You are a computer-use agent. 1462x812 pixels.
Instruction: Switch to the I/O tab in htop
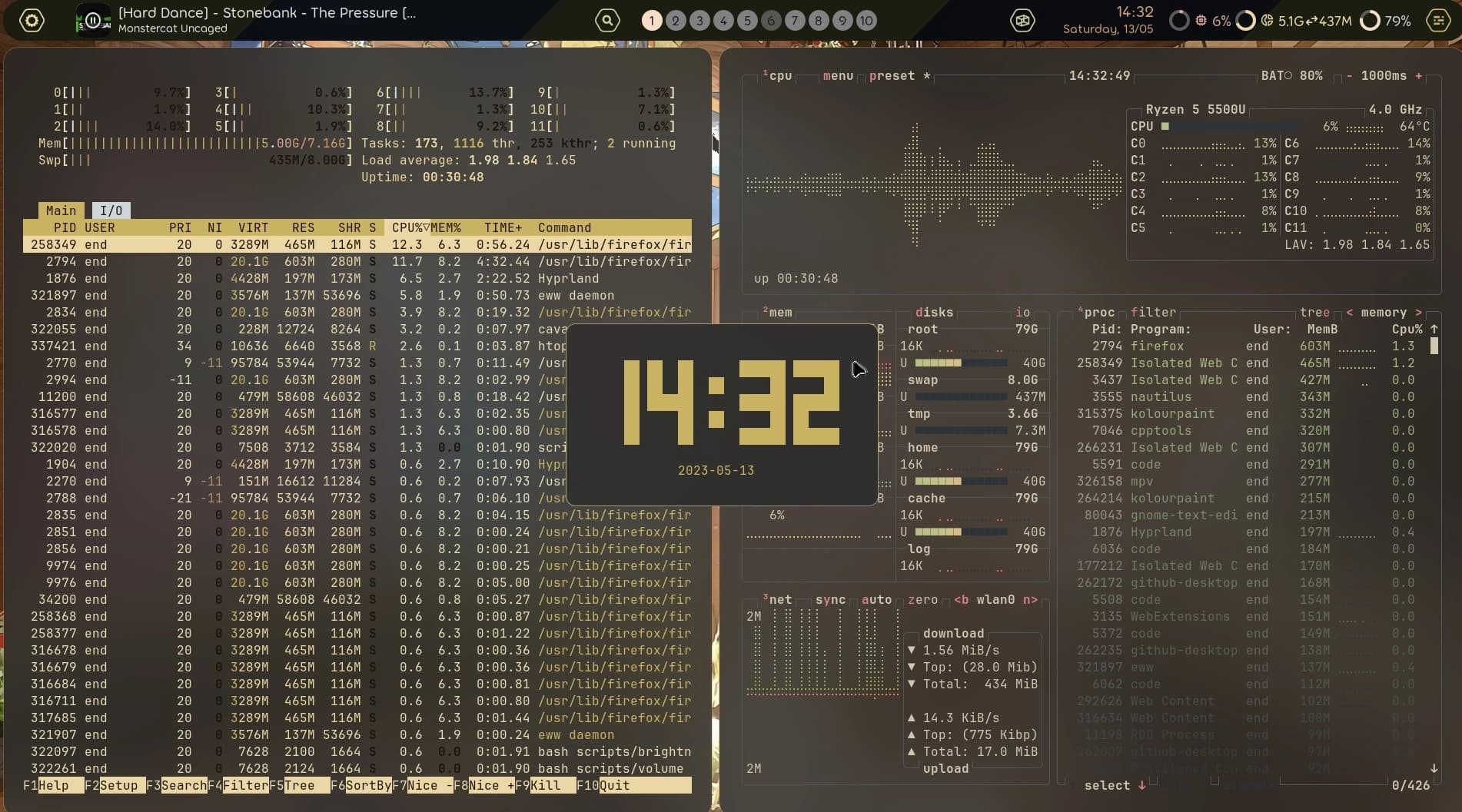pyautogui.click(x=111, y=210)
